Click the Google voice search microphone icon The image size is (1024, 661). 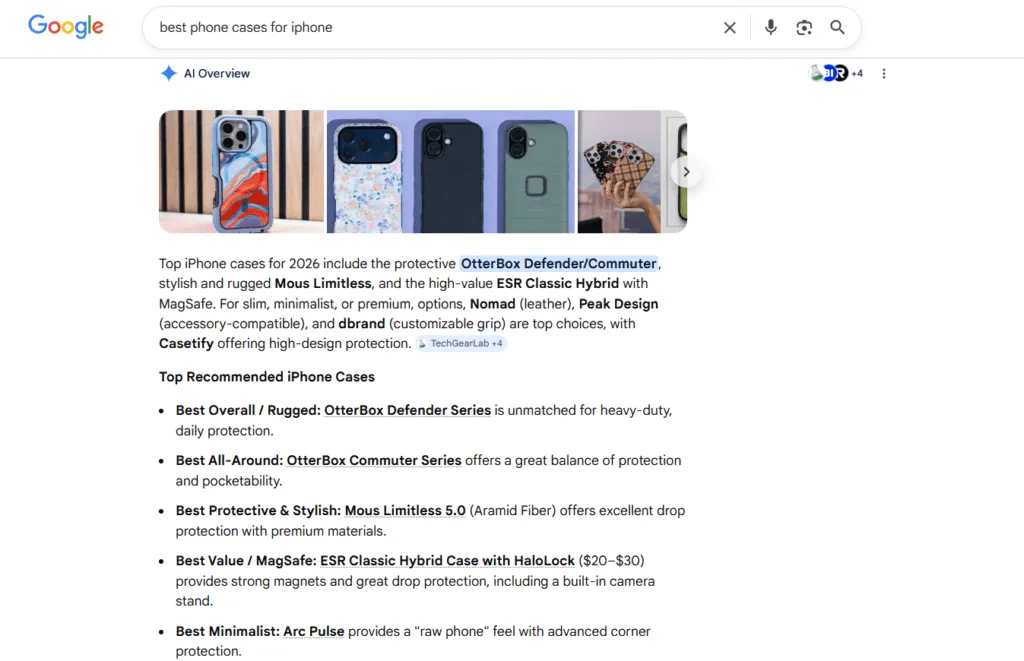[x=770, y=27]
